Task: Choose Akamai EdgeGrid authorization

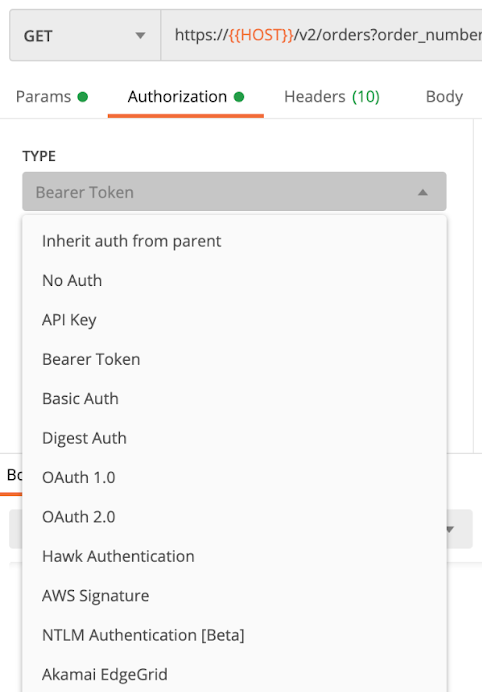Action: click(x=234, y=674)
